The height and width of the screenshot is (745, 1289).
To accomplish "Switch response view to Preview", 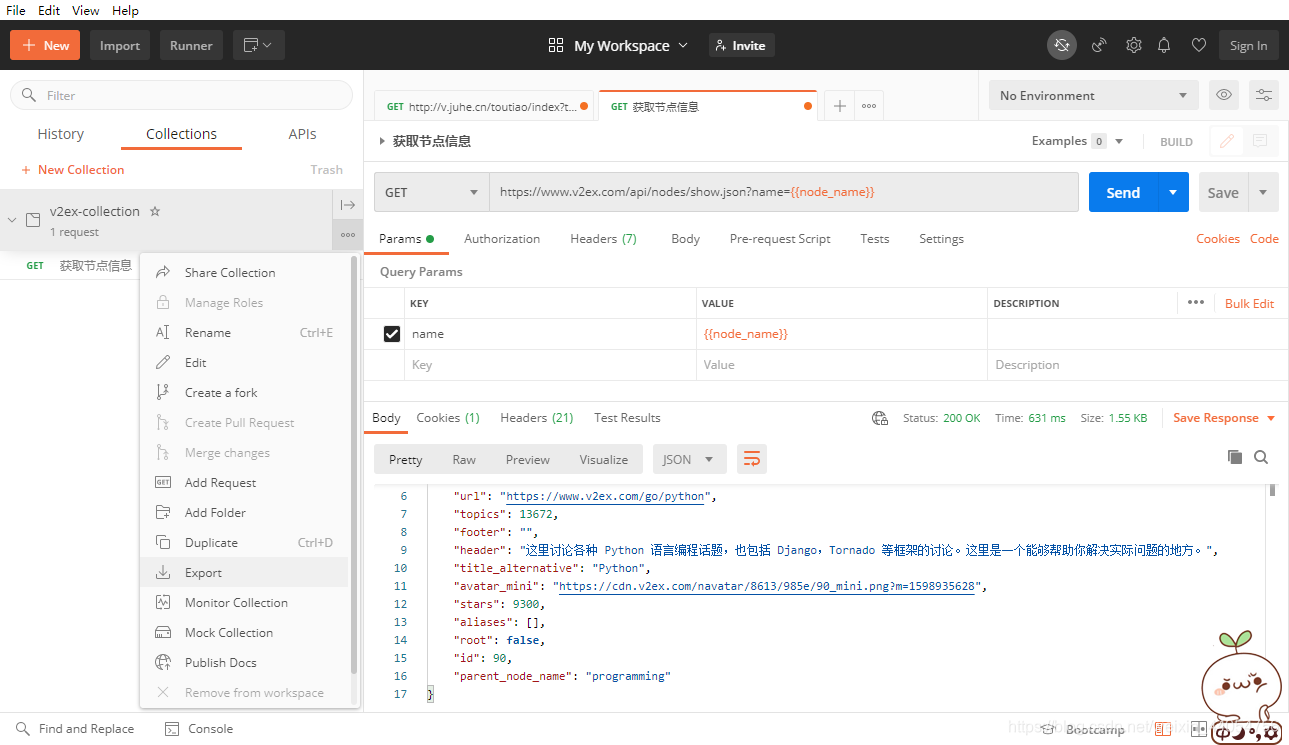I will 528,460.
